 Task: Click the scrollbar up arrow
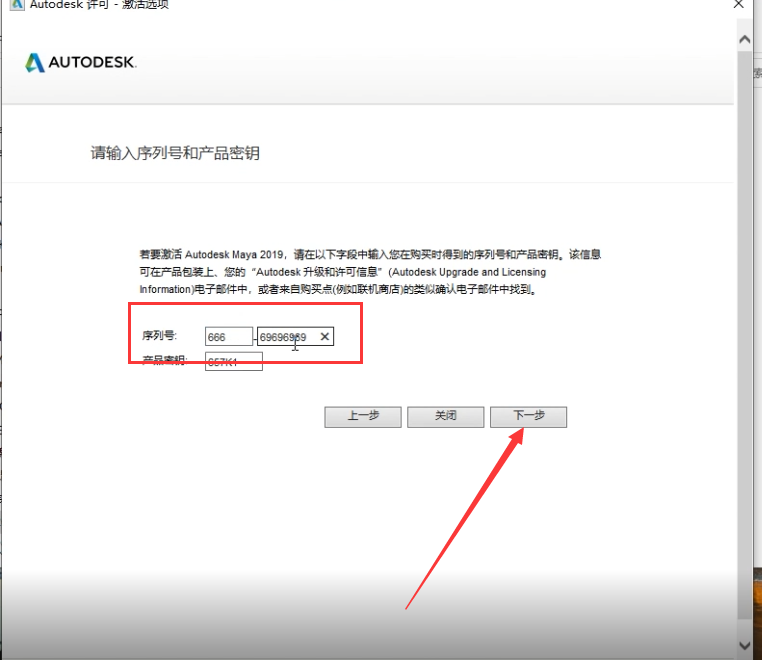745,39
